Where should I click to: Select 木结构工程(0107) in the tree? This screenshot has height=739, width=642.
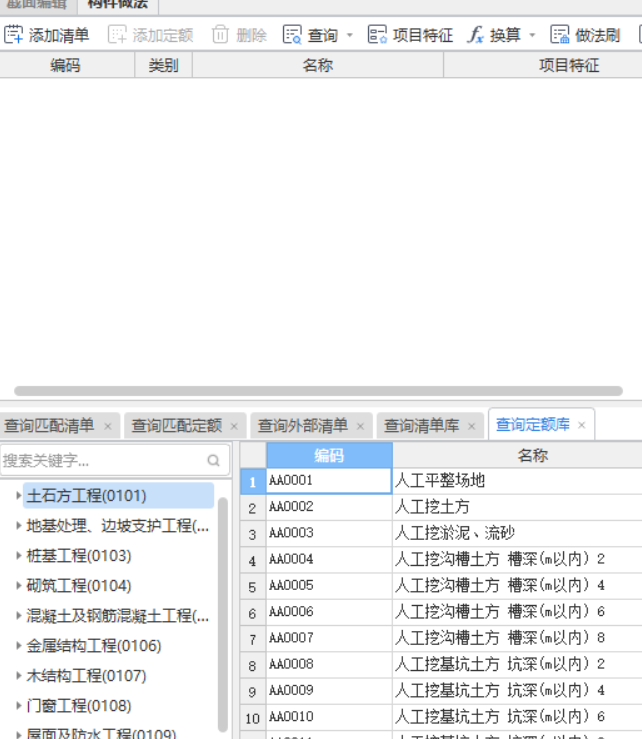(86, 675)
